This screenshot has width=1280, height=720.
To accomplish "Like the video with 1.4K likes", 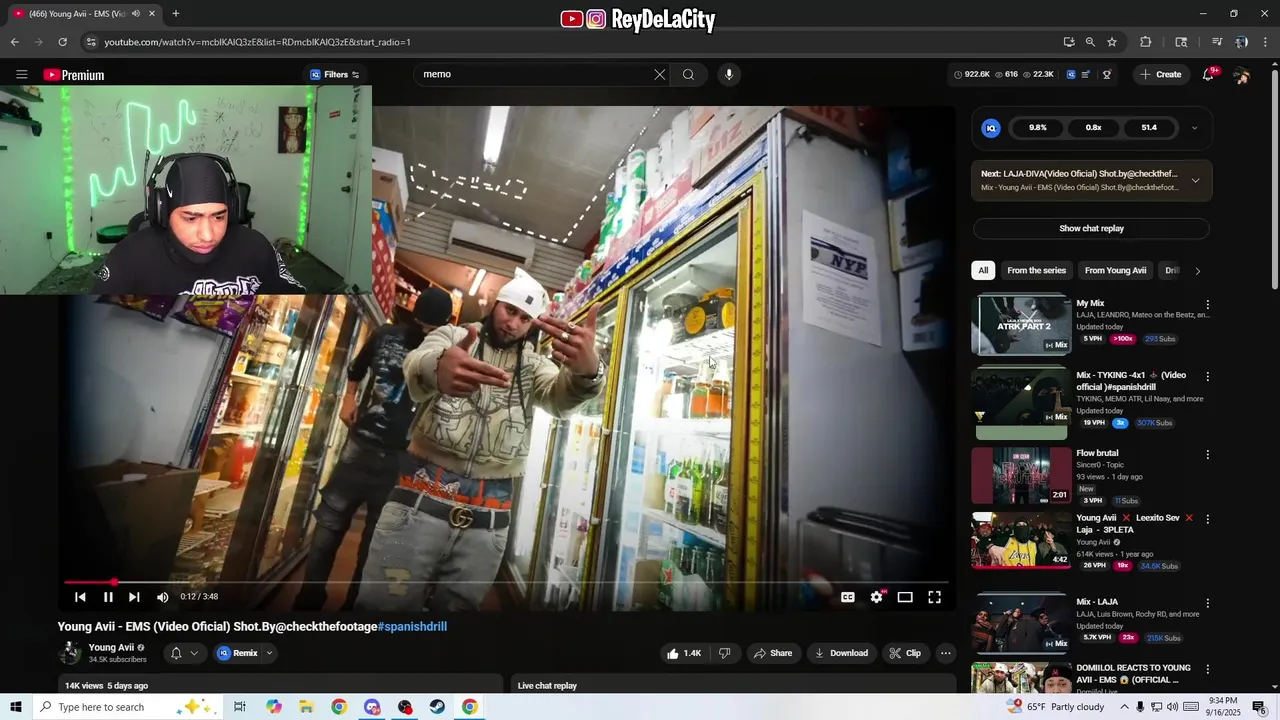I will [x=684, y=653].
